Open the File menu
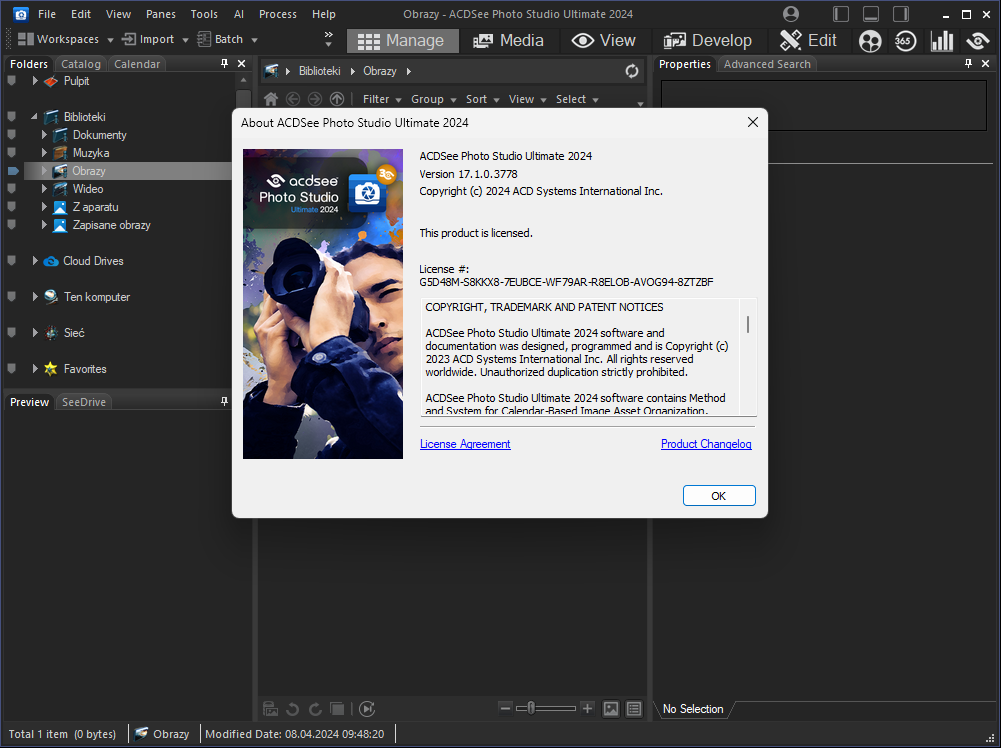 point(47,14)
